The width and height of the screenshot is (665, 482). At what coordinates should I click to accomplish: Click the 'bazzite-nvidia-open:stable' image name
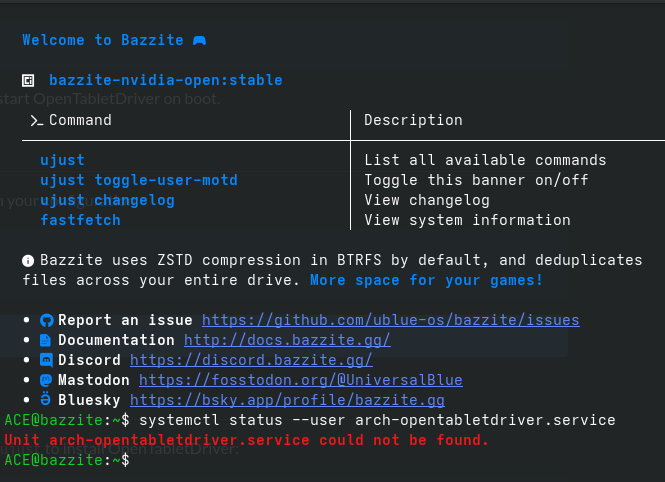tap(166, 80)
